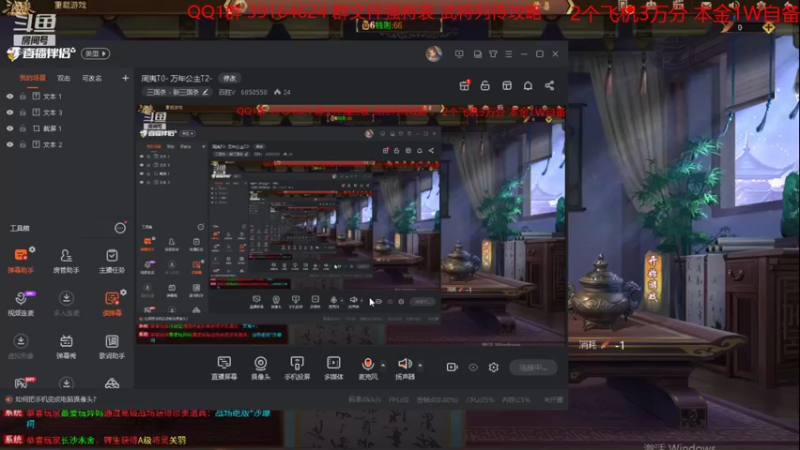Click the CPU usage status text

coord(480,399)
